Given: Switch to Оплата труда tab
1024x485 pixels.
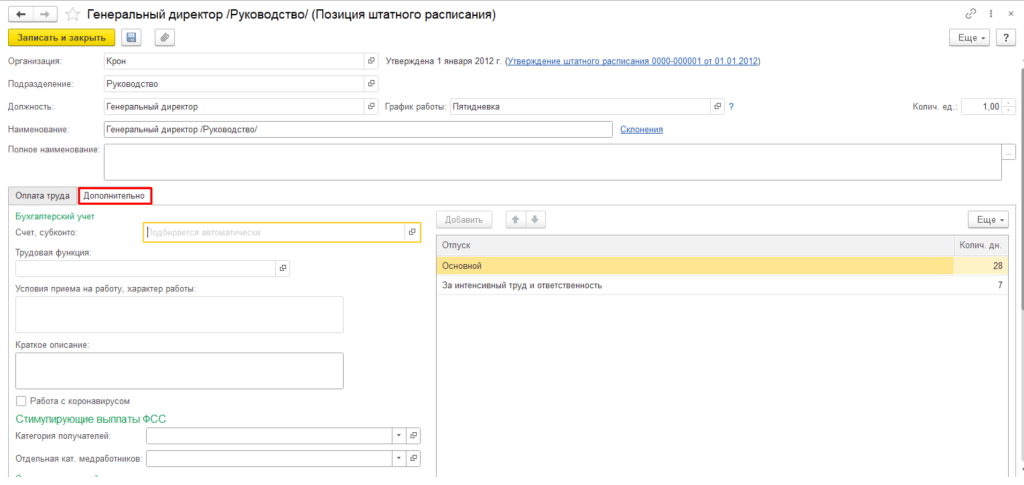Looking at the screenshot, I should click(42, 195).
